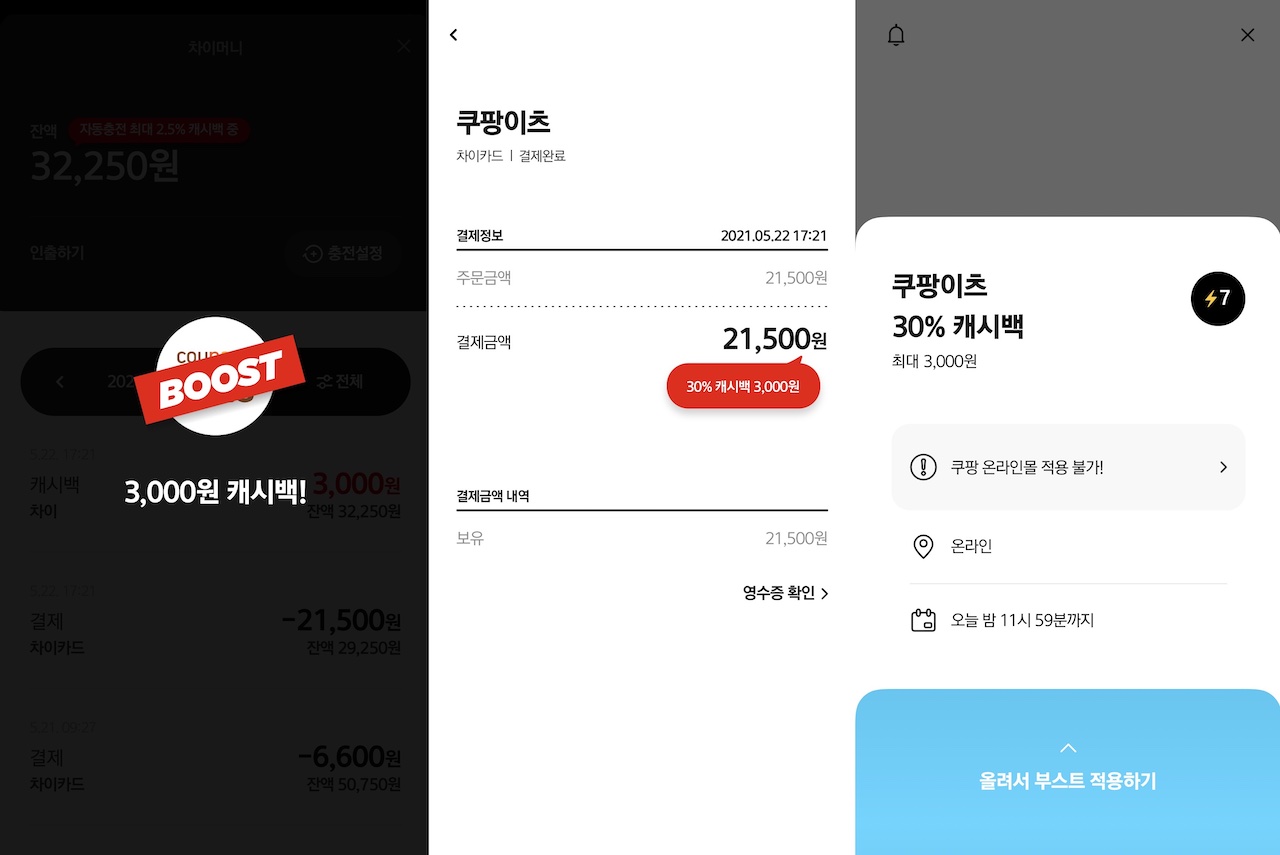The width and height of the screenshot is (1280, 855).
Task: Go to previous month in date selector
Action: [60, 382]
